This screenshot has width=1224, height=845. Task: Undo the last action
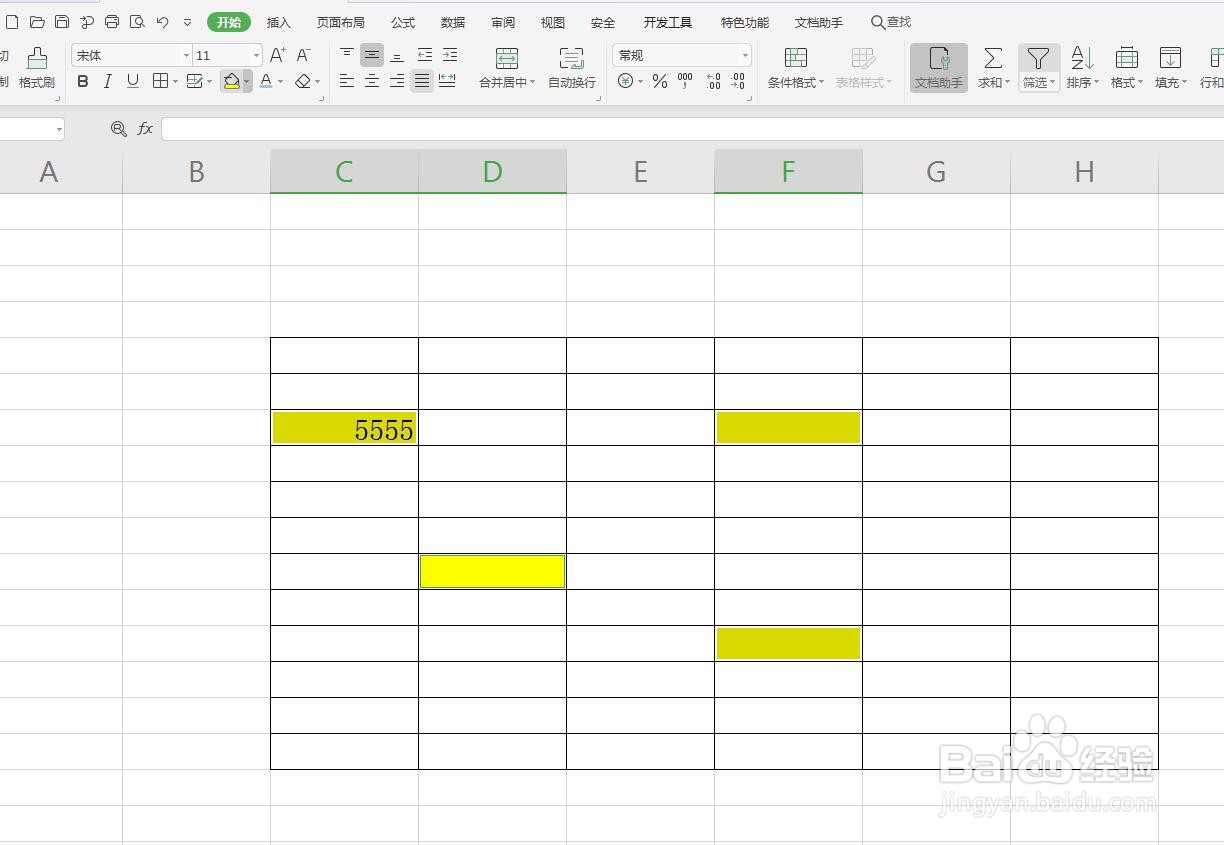coord(162,22)
